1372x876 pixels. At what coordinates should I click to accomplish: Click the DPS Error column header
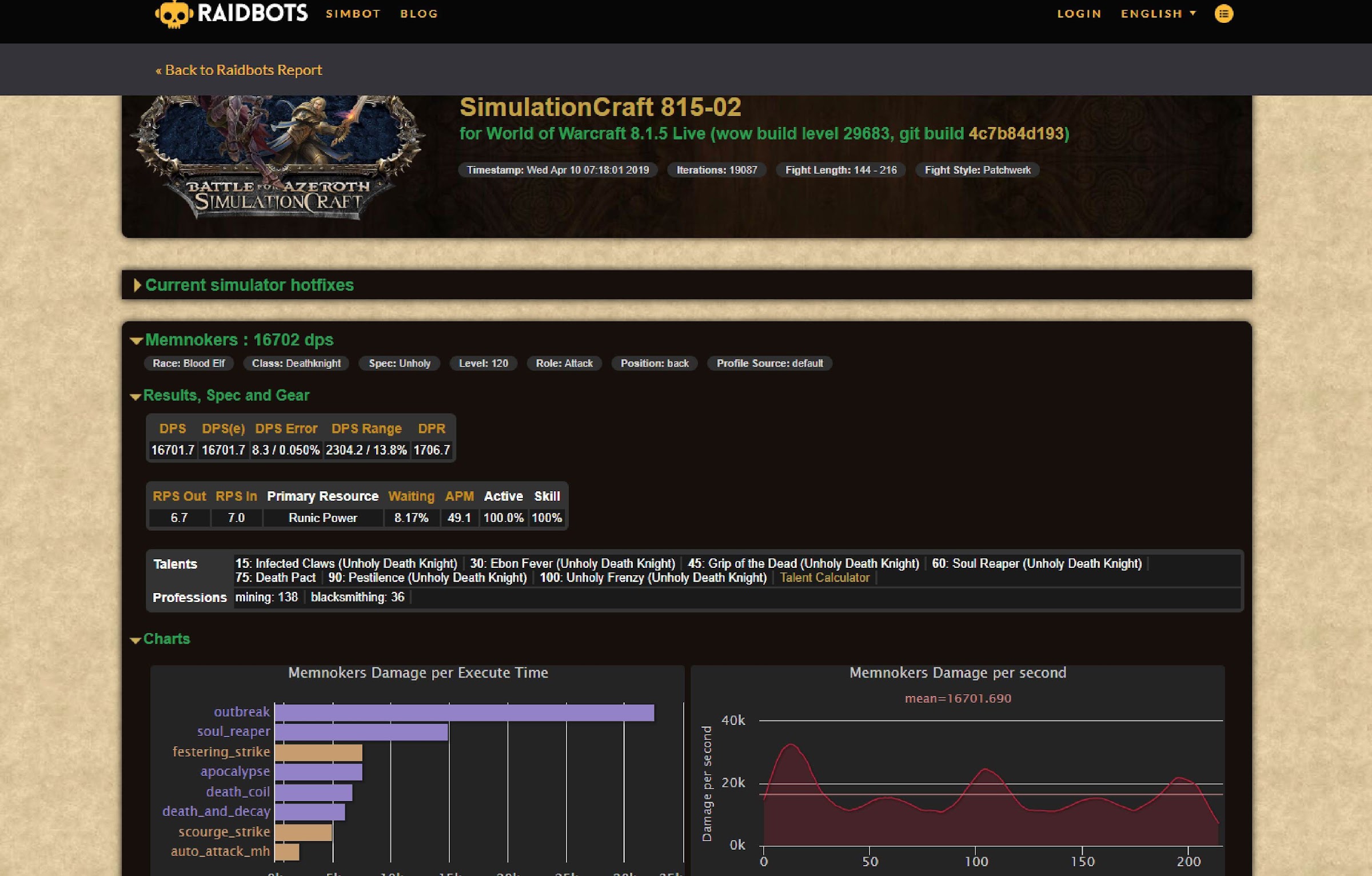pyautogui.click(x=286, y=428)
